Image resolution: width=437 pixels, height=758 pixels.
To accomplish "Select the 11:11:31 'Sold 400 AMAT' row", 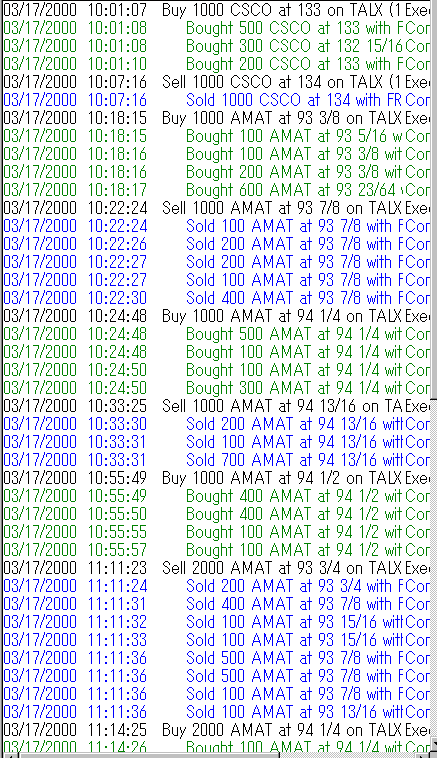I will click(x=216, y=604).
